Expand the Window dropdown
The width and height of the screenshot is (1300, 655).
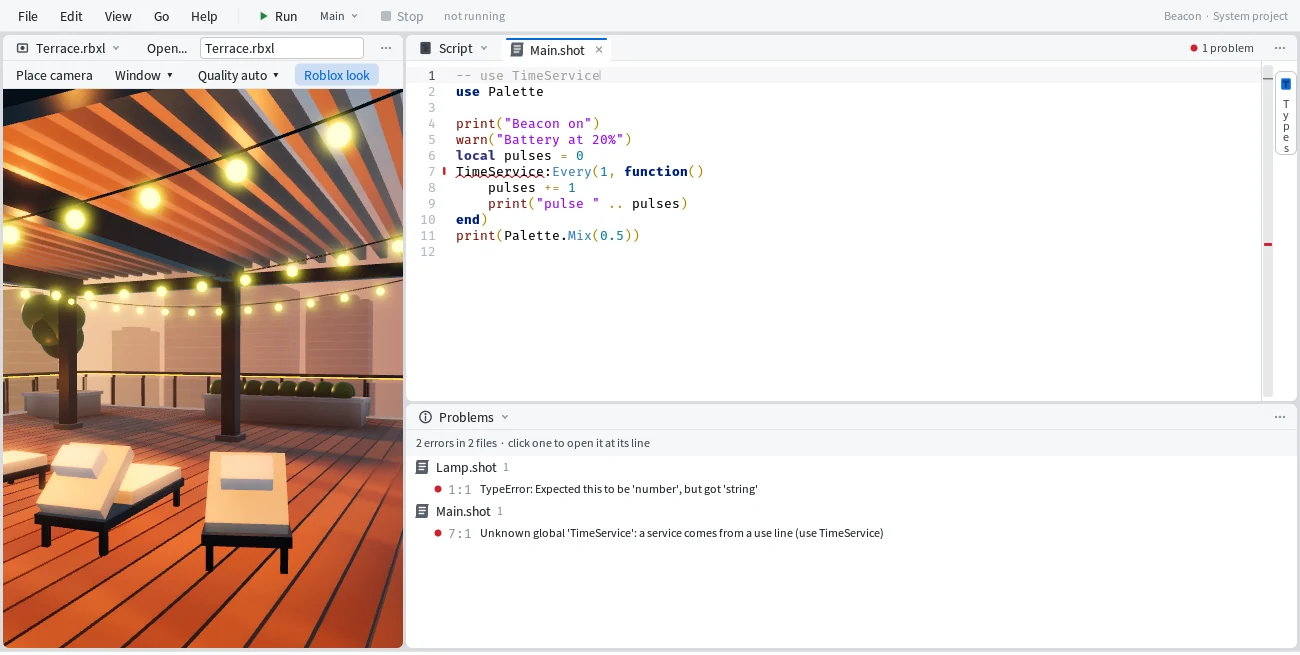144,75
